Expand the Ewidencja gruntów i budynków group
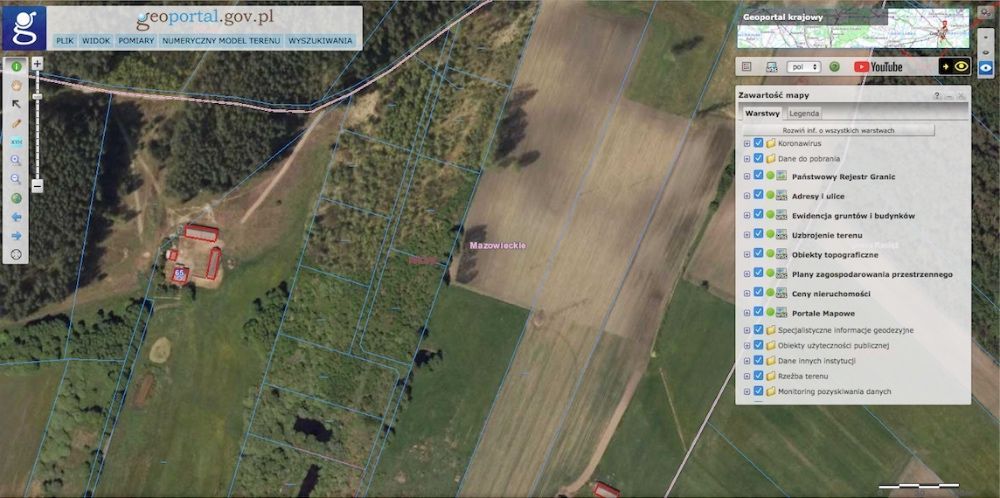Screen dimensions: 1000x498 click(747, 216)
